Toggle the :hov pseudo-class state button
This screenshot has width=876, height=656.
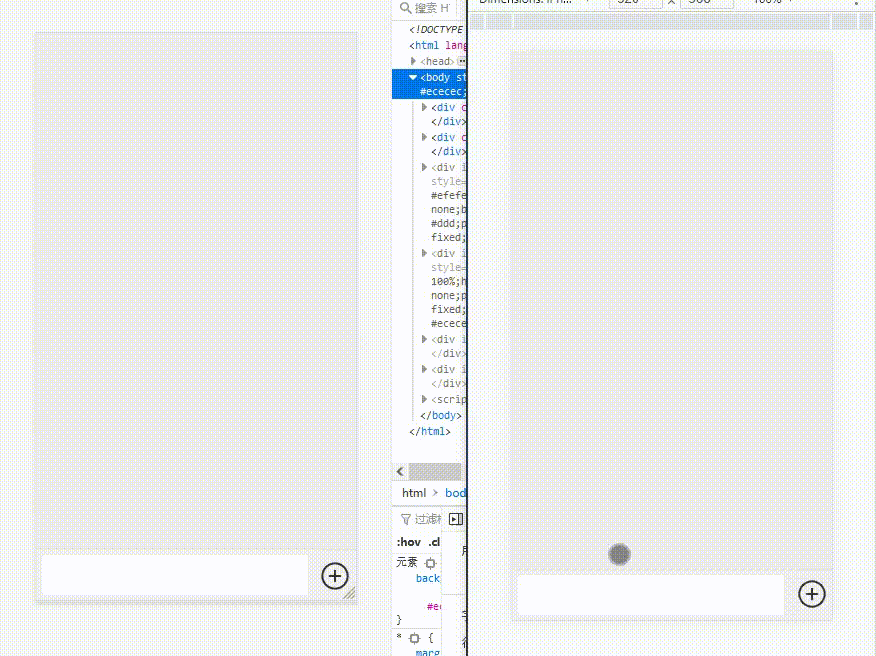409,541
